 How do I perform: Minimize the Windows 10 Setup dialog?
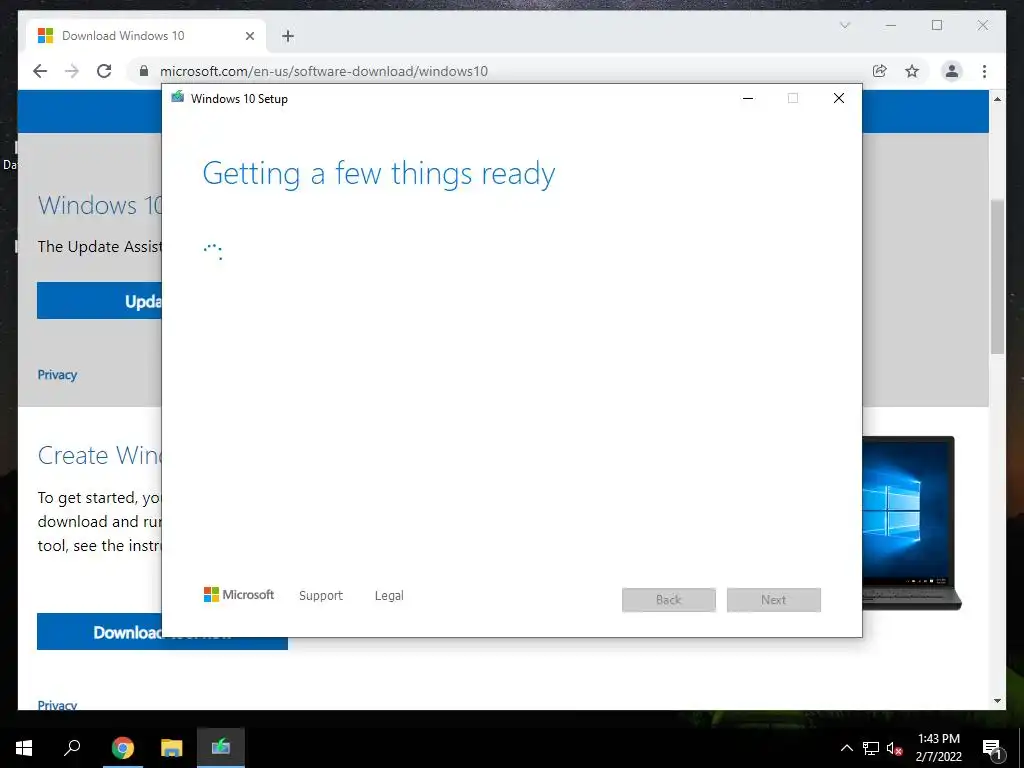coord(748,99)
